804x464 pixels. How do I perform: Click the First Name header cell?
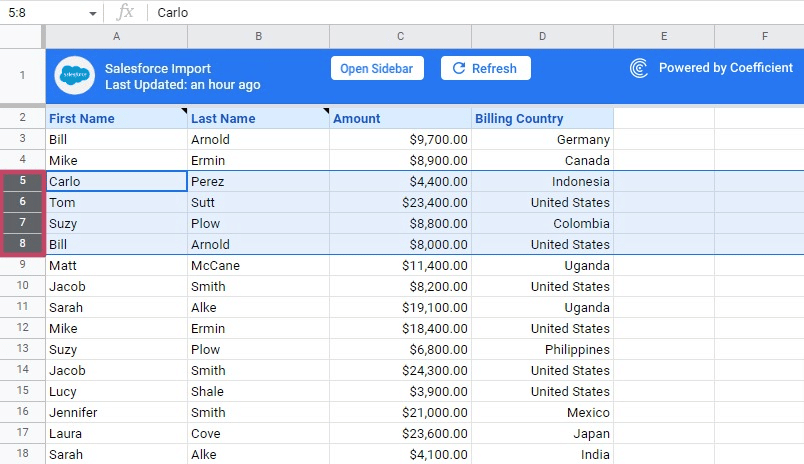pos(116,118)
